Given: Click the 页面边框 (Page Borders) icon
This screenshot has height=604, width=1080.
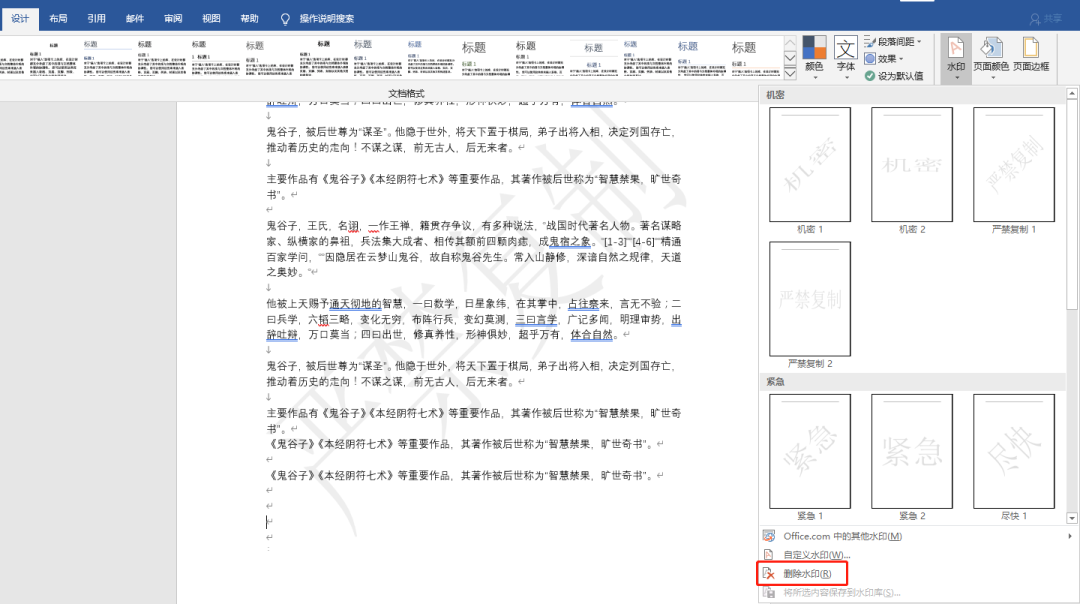Looking at the screenshot, I should coord(1030,49).
